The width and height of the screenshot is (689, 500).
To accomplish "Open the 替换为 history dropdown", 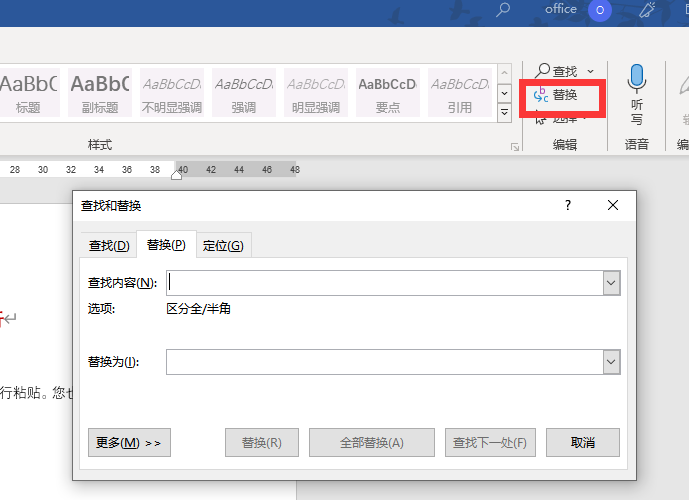I will (x=611, y=362).
